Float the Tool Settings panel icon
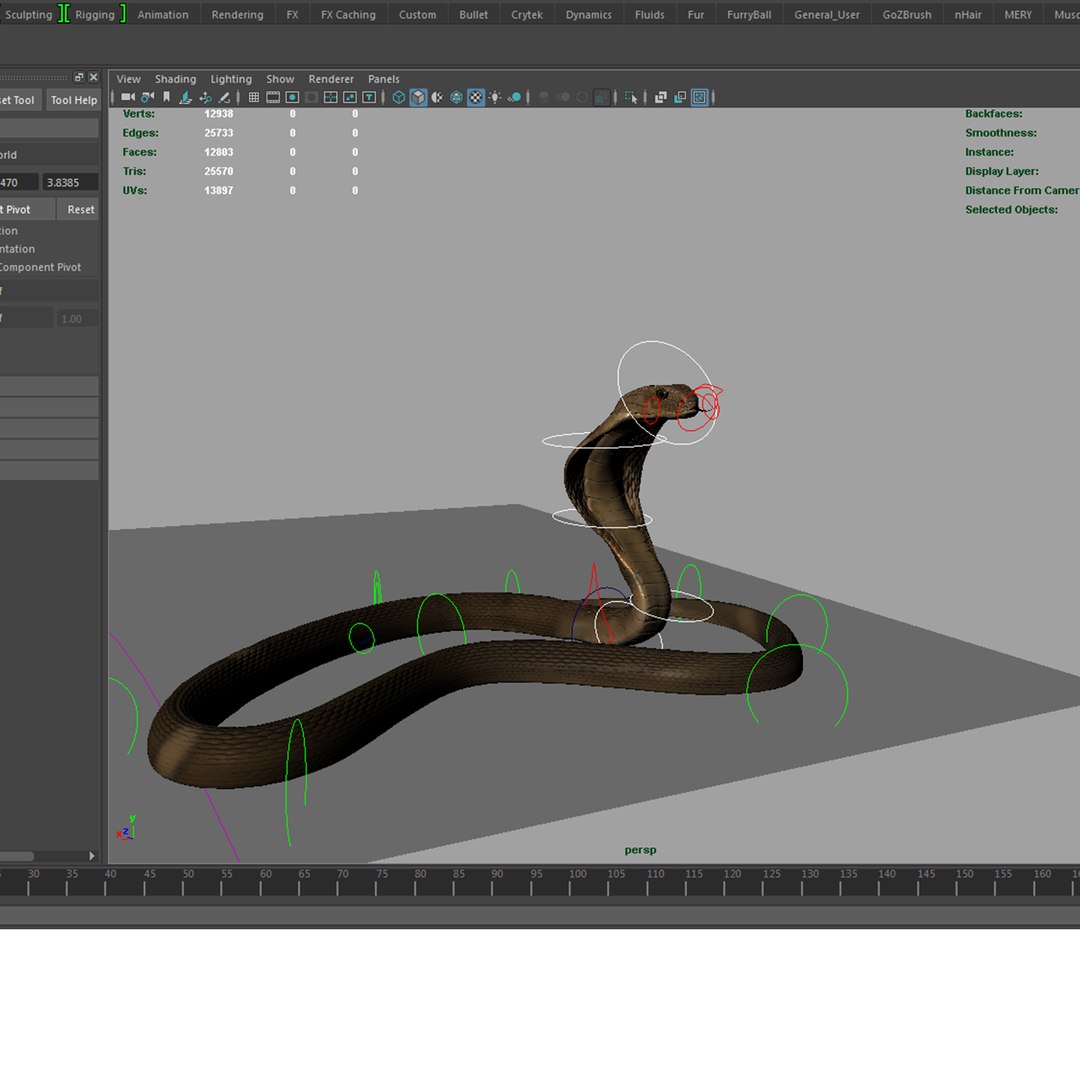The image size is (1080, 1080). (x=79, y=77)
